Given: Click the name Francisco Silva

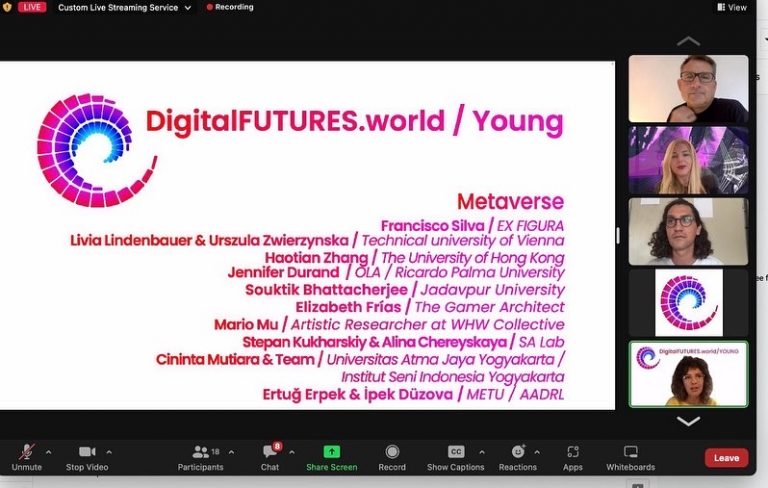Looking at the screenshot, I should (432, 226).
